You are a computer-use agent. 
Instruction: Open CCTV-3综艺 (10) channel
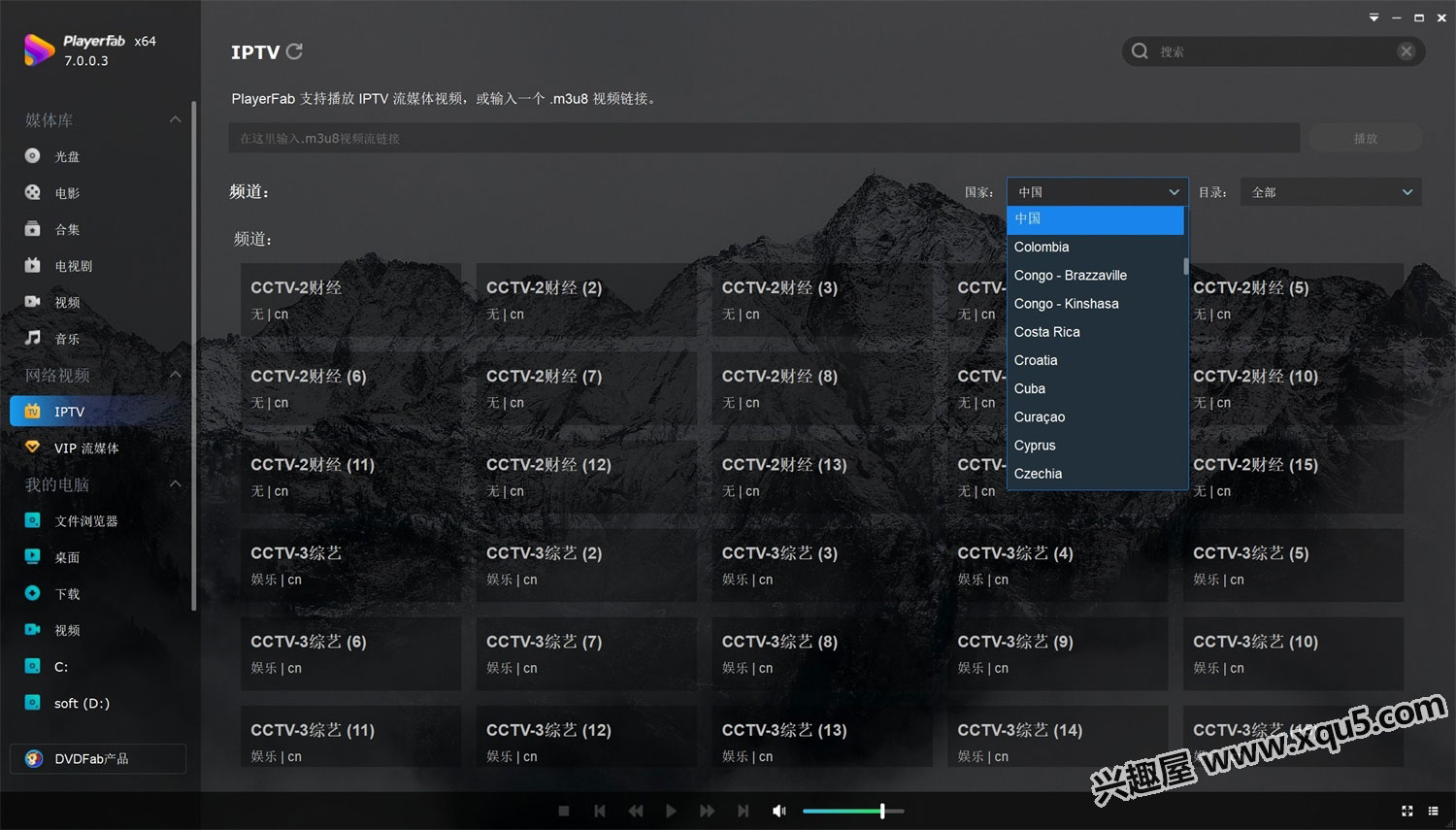pos(1293,653)
